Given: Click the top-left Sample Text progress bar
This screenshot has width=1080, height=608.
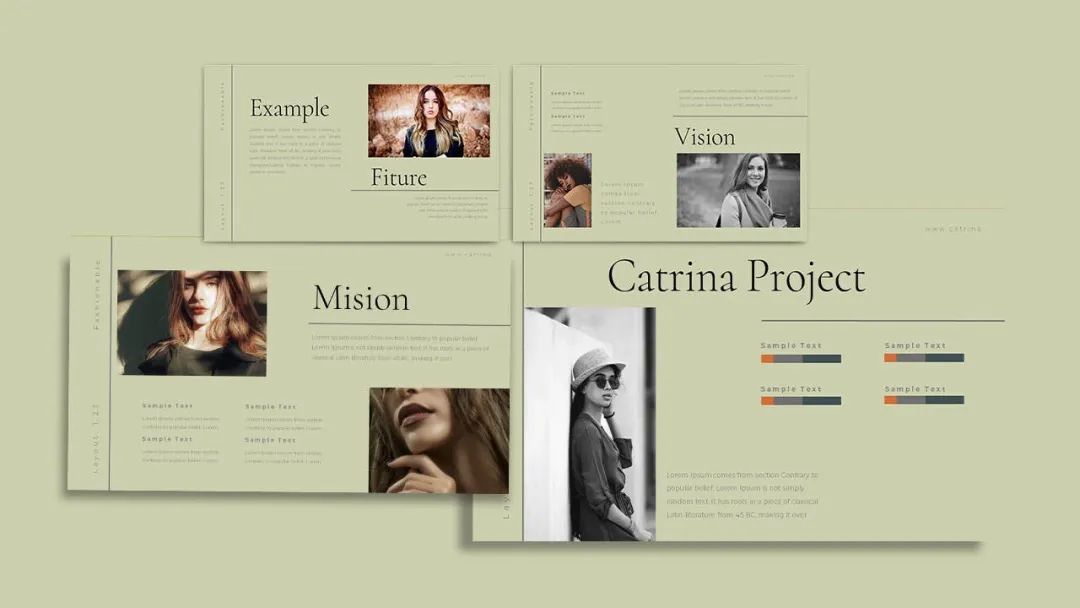Looking at the screenshot, I should (x=800, y=359).
